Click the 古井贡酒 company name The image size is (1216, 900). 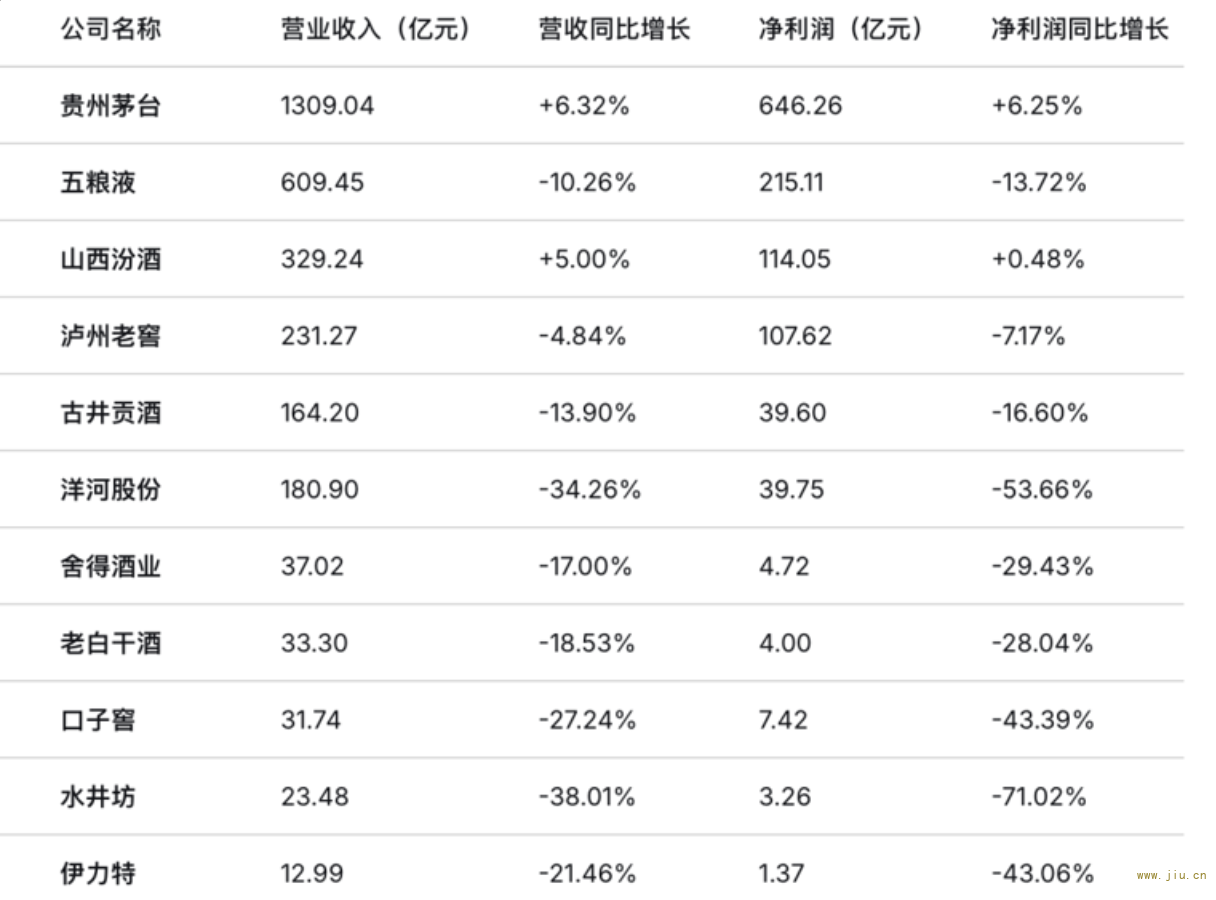[x=110, y=413]
